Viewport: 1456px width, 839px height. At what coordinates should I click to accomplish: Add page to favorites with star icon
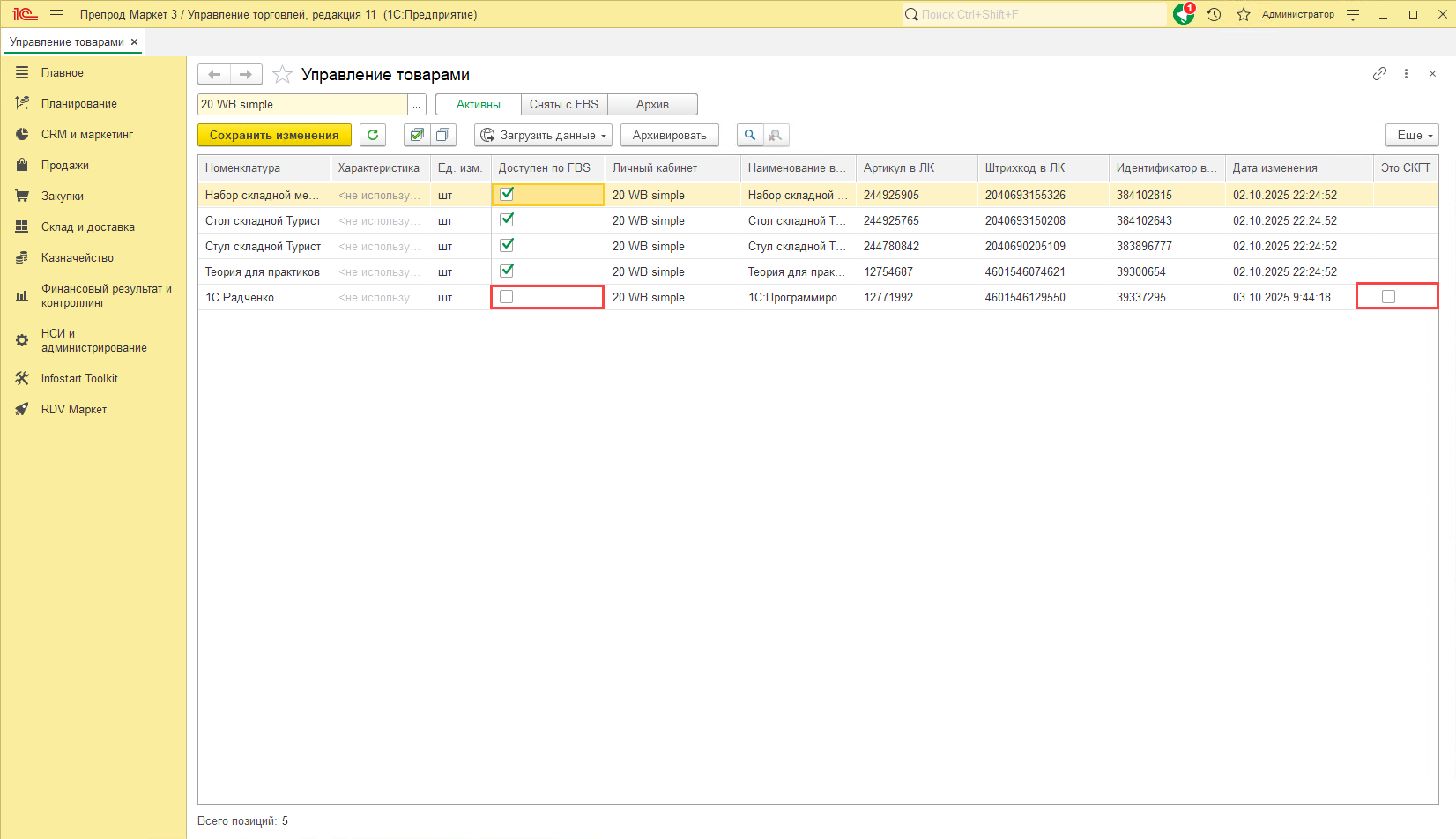[x=282, y=75]
